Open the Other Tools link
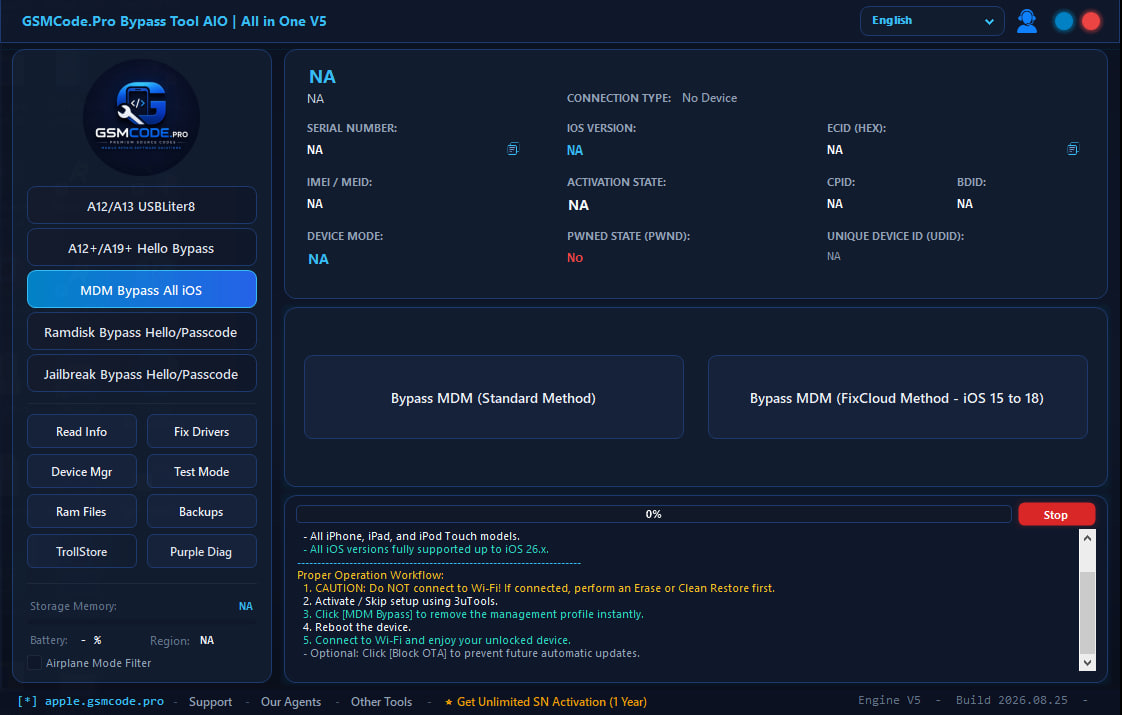The height and width of the screenshot is (715, 1122). 381,702
